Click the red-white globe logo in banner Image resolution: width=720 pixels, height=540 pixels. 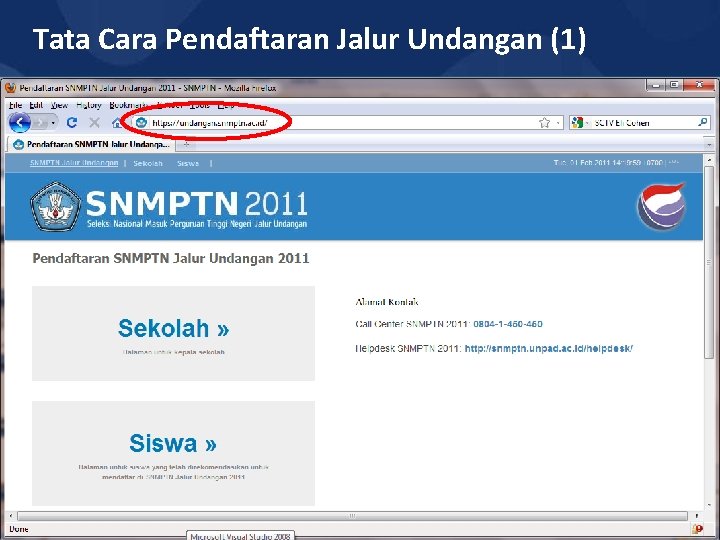662,206
